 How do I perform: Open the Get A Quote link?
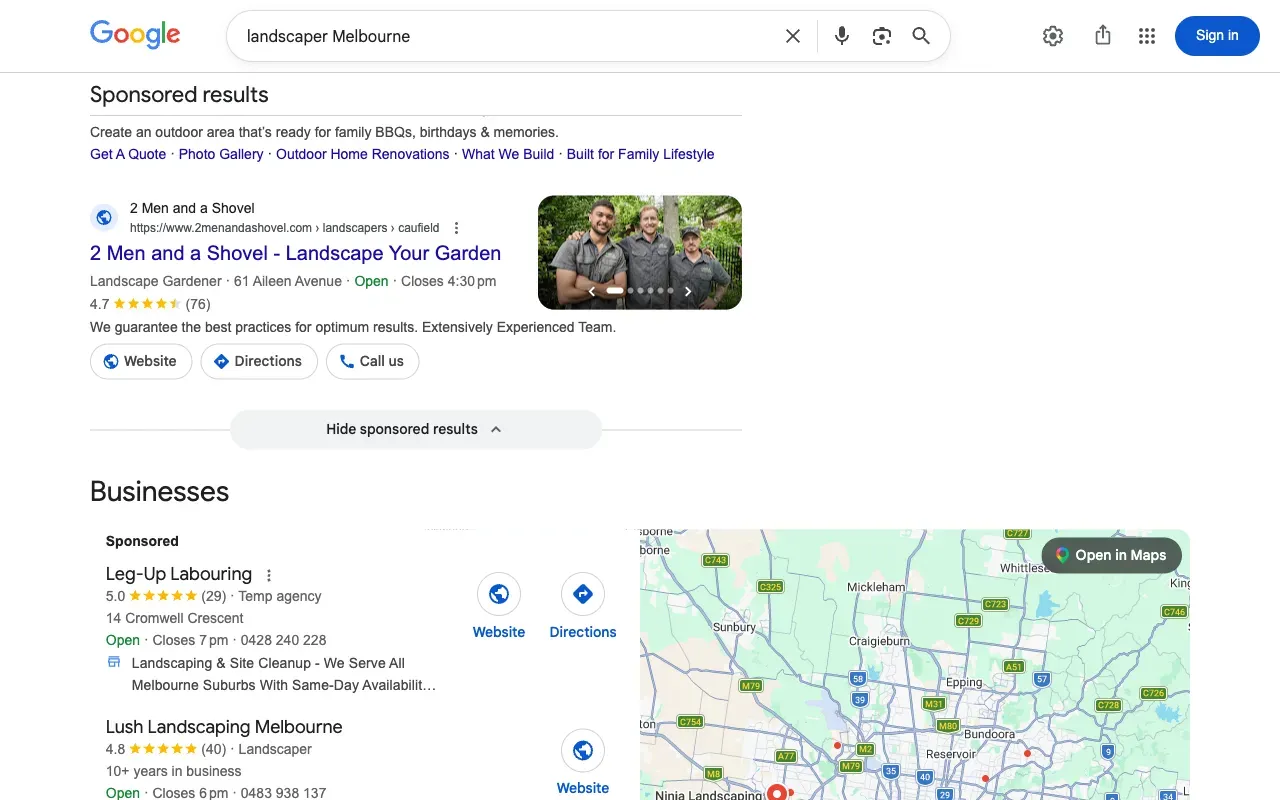tap(128, 154)
